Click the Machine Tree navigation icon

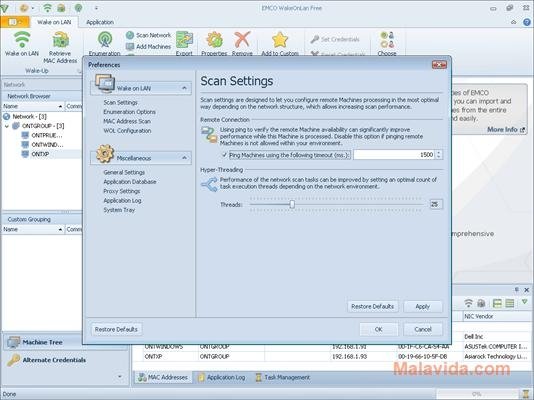click(x=14, y=342)
